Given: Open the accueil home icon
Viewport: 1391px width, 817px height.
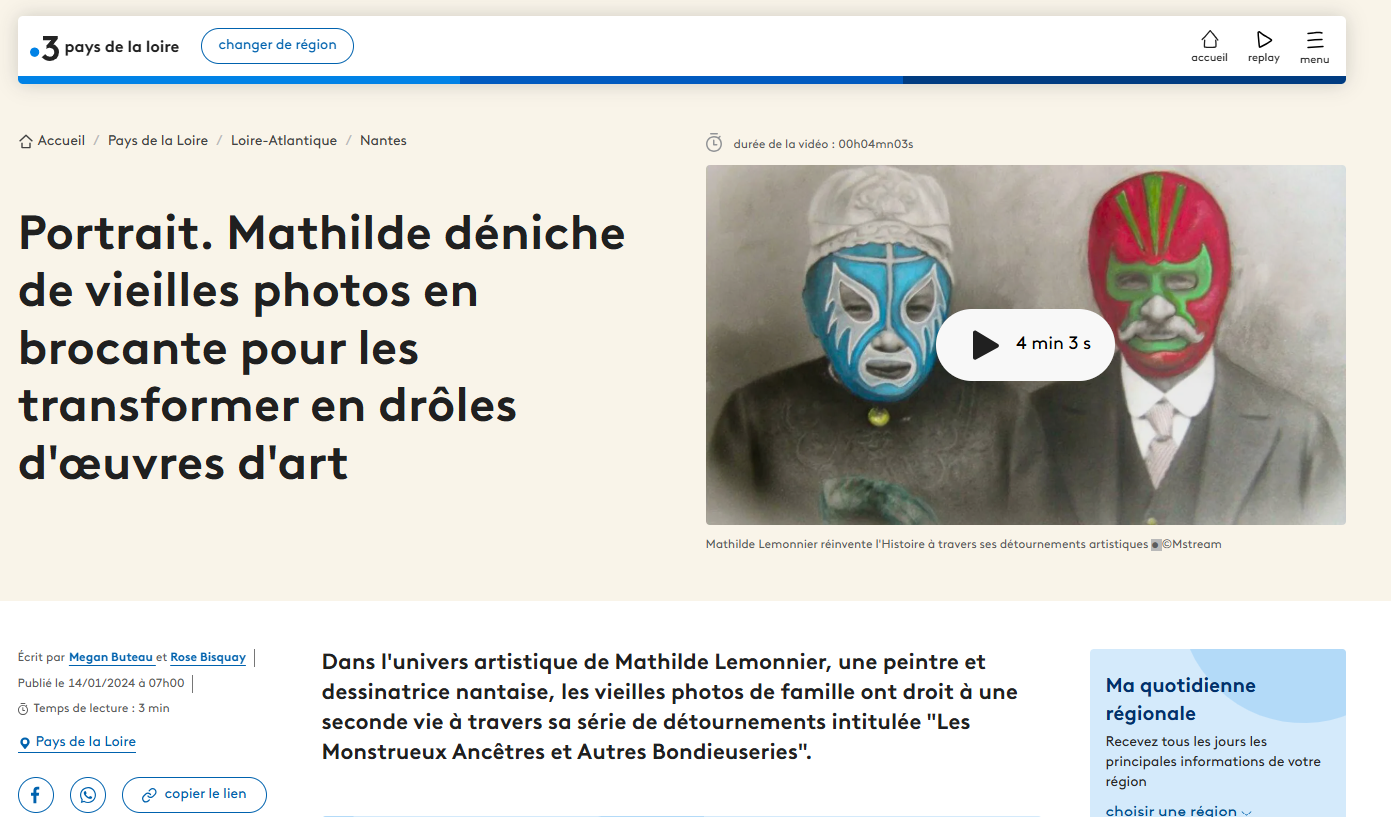Looking at the screenshot, I should click(1209, 46).
